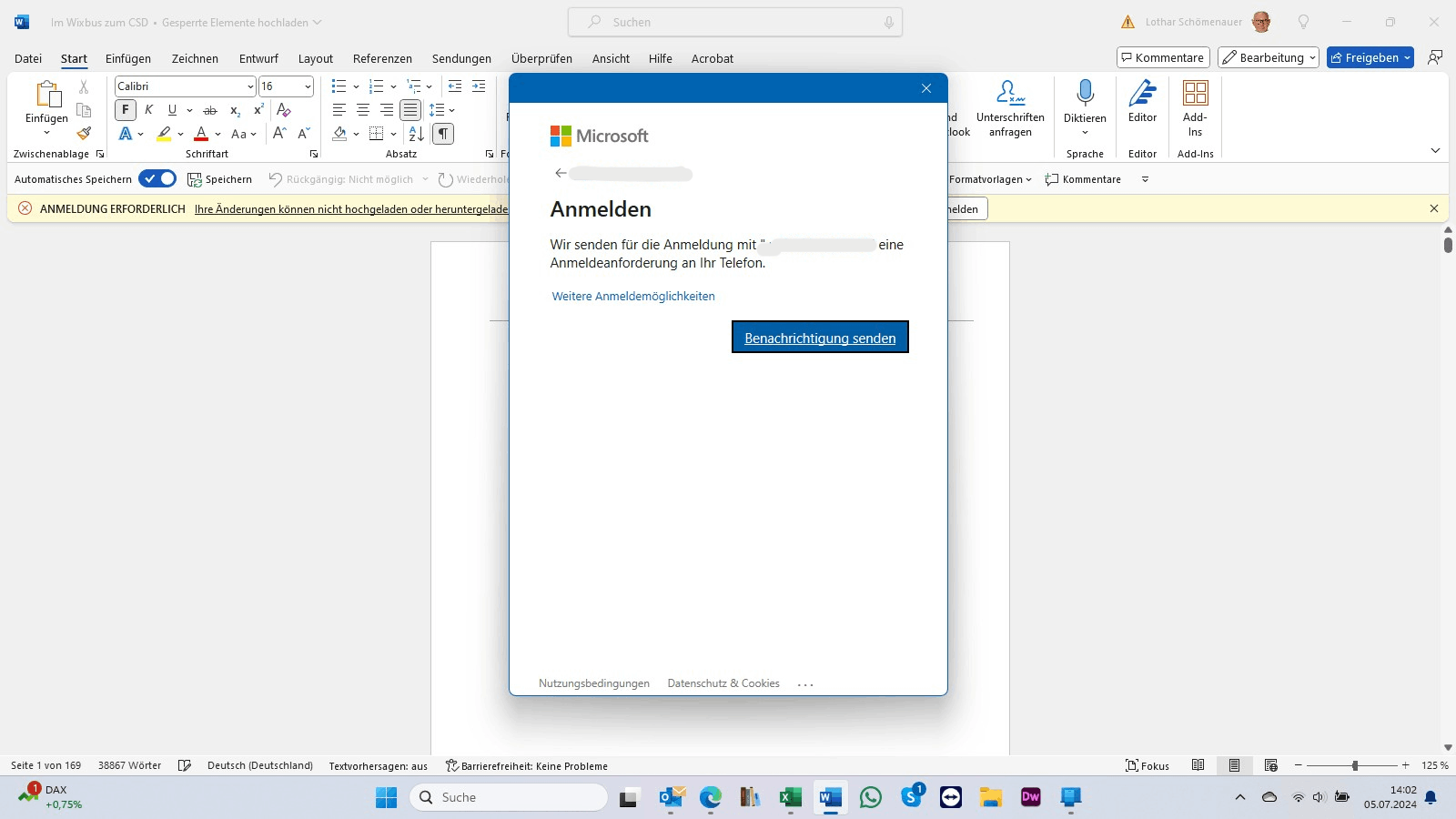The image size is (1456, 819).
Task: Decrease the paragraph indent
Action: click(x=455, y=86)
